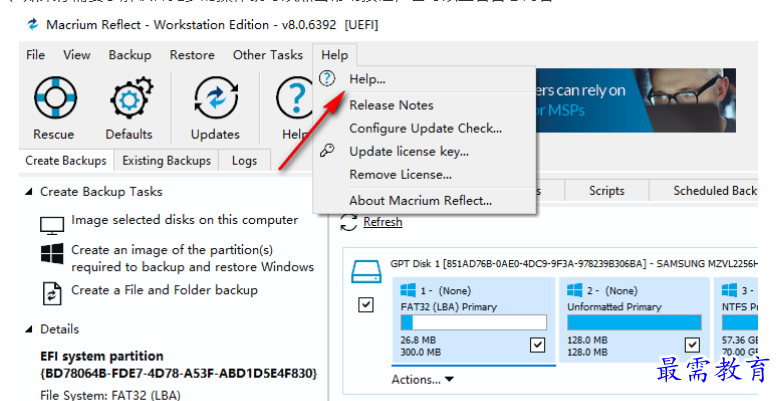
Task: Switch to the Create Backups tab
Action: click(x=66, y=161)
